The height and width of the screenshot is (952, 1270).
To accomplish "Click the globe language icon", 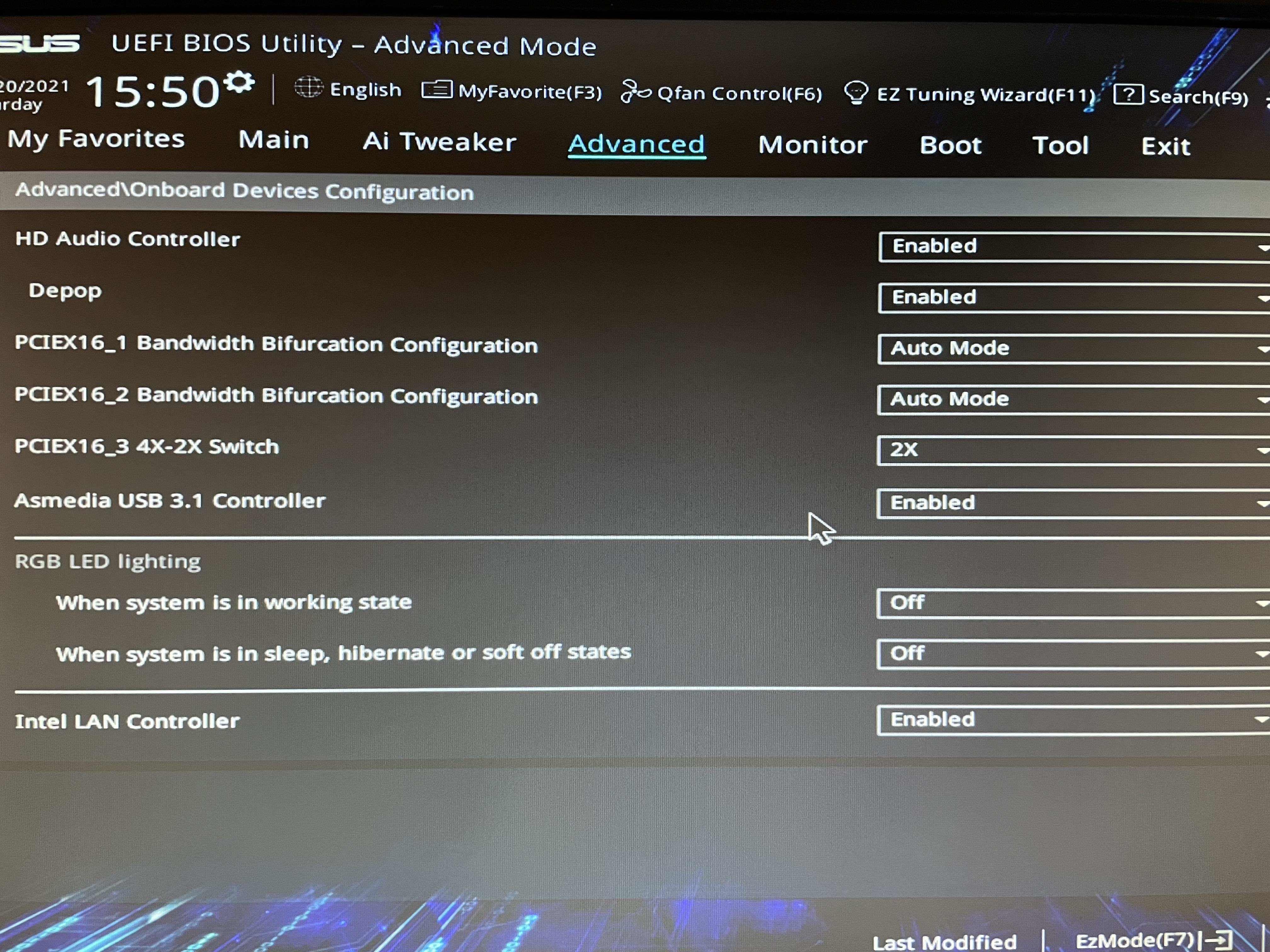I will coord(308,88).
